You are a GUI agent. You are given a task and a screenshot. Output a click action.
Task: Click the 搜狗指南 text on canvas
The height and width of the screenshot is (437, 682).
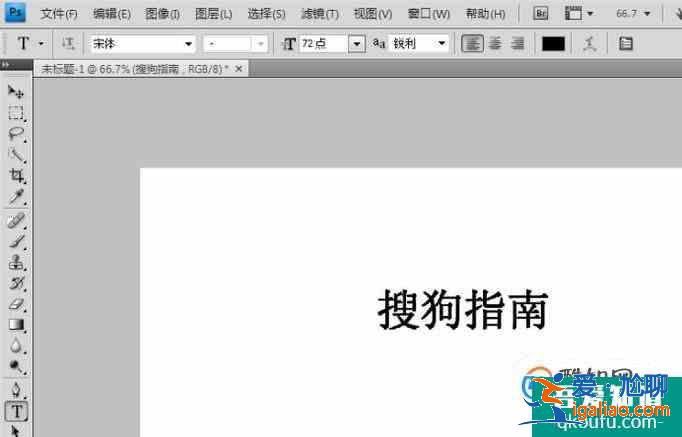point(463,310)
